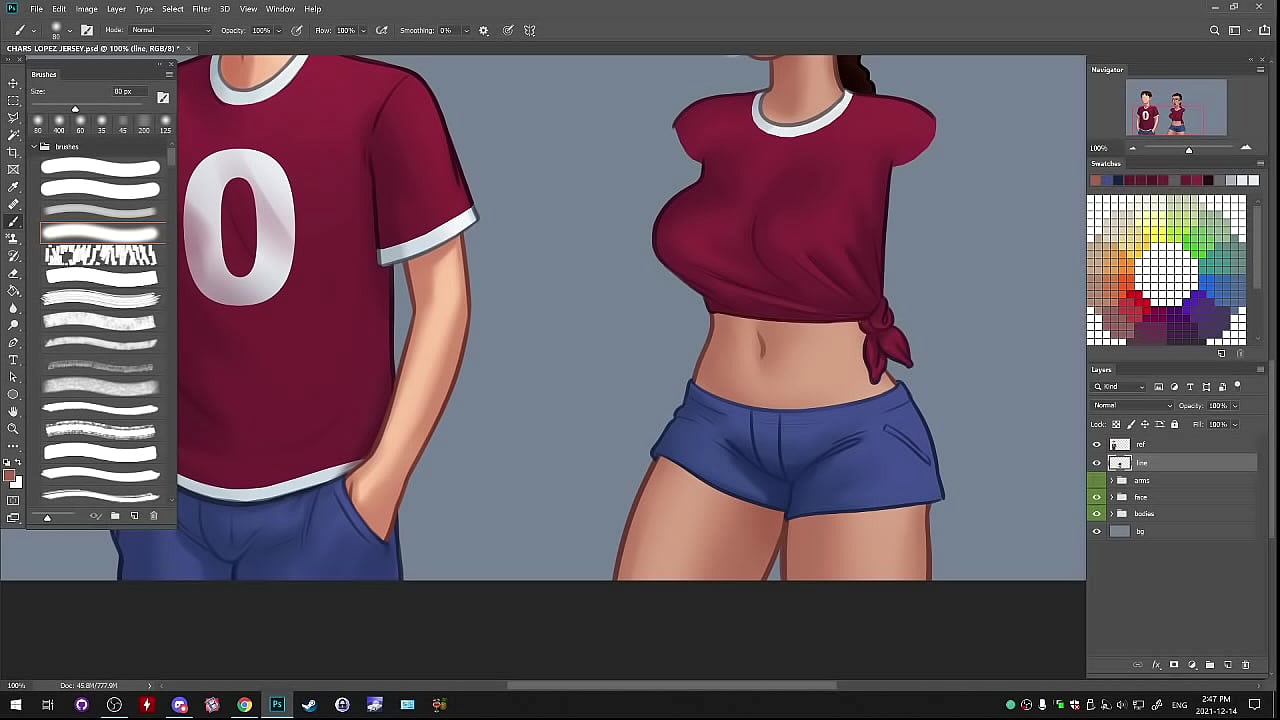Toggle visibility of the face group
The height and width of the screenshot is (720, 1280).
tap(1096, 497)
